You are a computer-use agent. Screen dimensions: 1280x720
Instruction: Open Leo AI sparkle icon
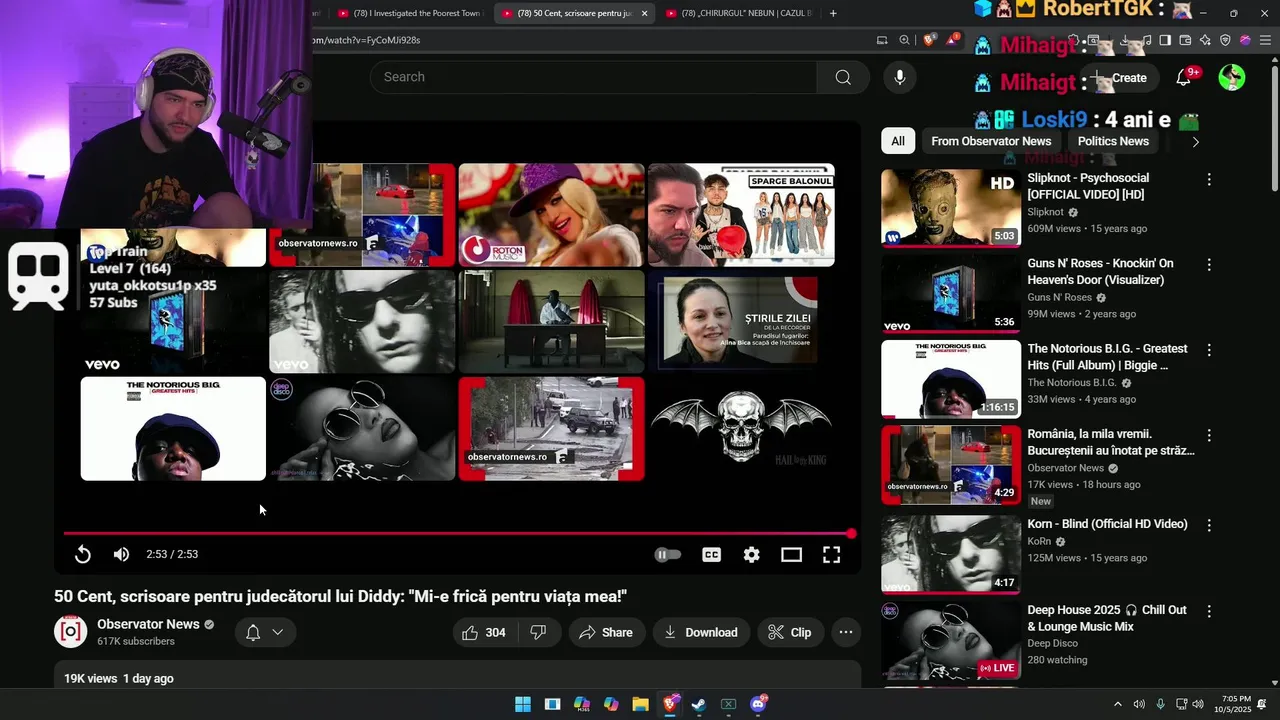pyautogui.click(x=1205, y=40)
